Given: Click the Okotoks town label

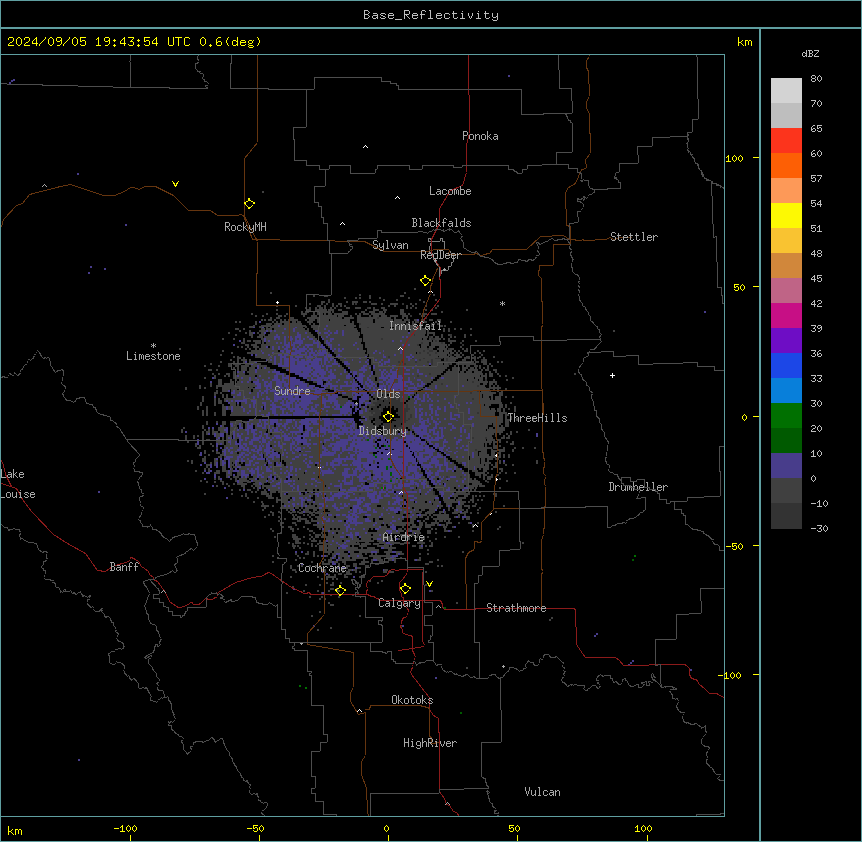Looking at the screenshot, I should (x=412, y=700).
